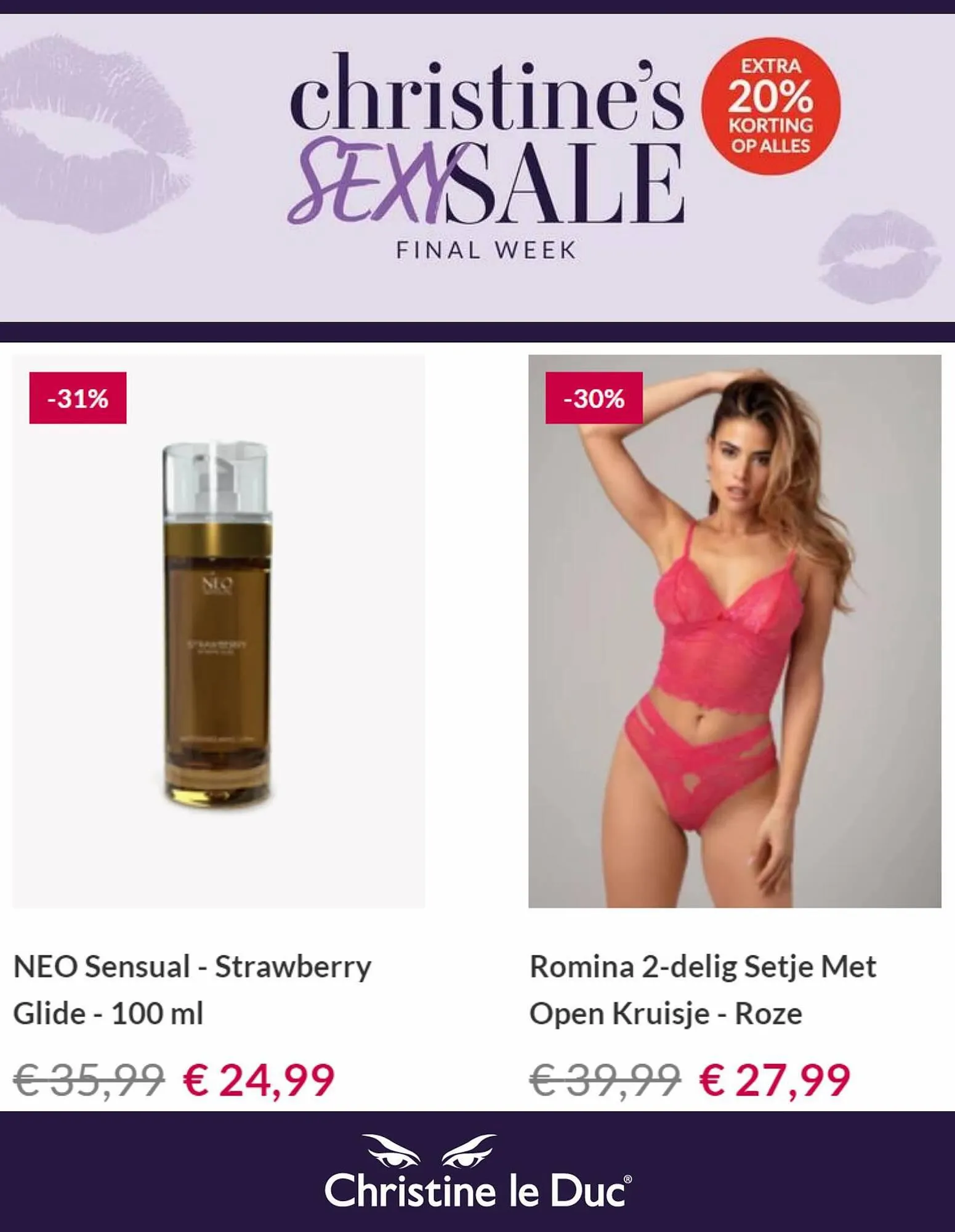
Task: Open the NEO Strawberry Glide bottle image
Action: (219, 631)
